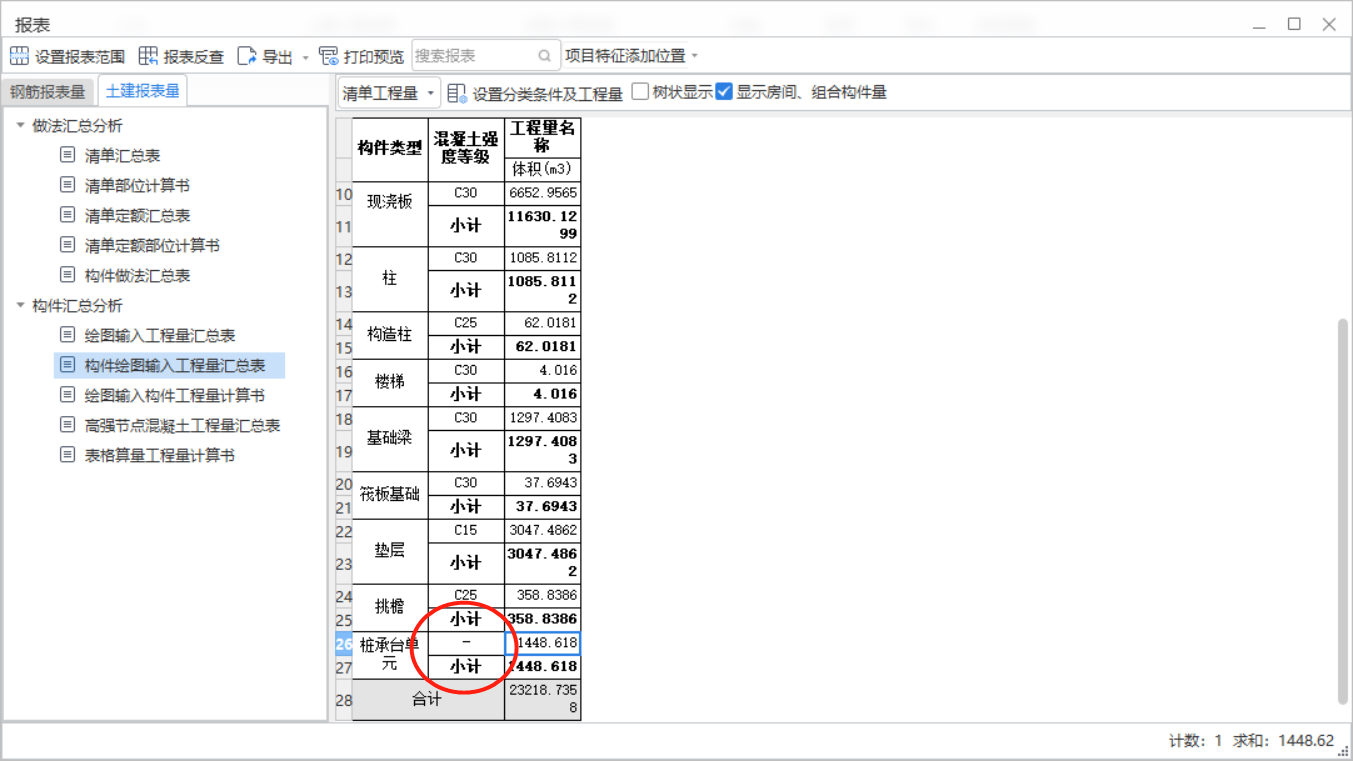Click the 体积(m3) header cell
Screen dimensions: 1353x761
[542, 170]
